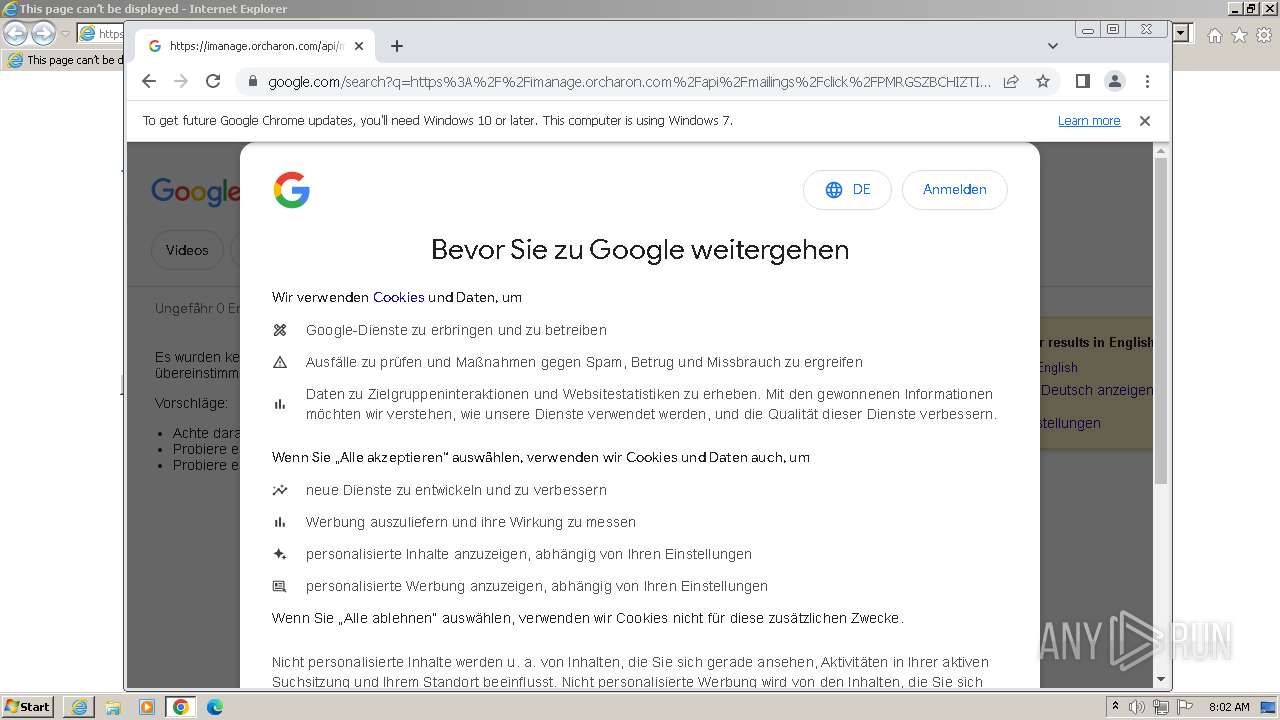Change language via DE button

point(847,190)
